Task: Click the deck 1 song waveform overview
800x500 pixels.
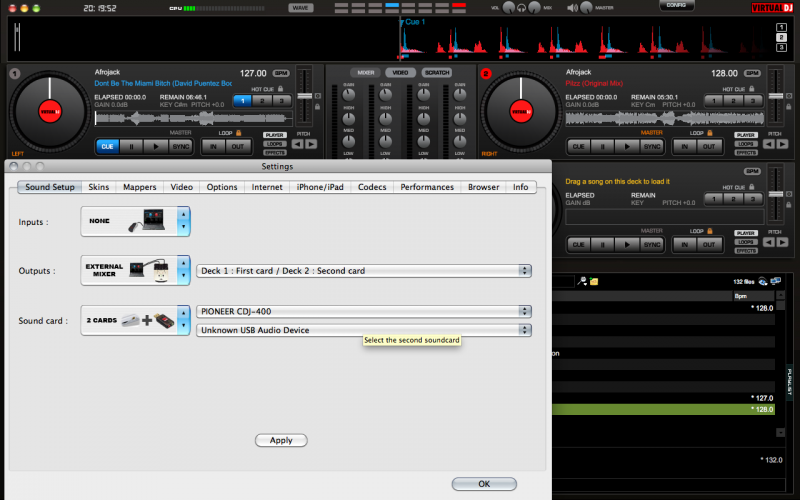Action: 193,118
